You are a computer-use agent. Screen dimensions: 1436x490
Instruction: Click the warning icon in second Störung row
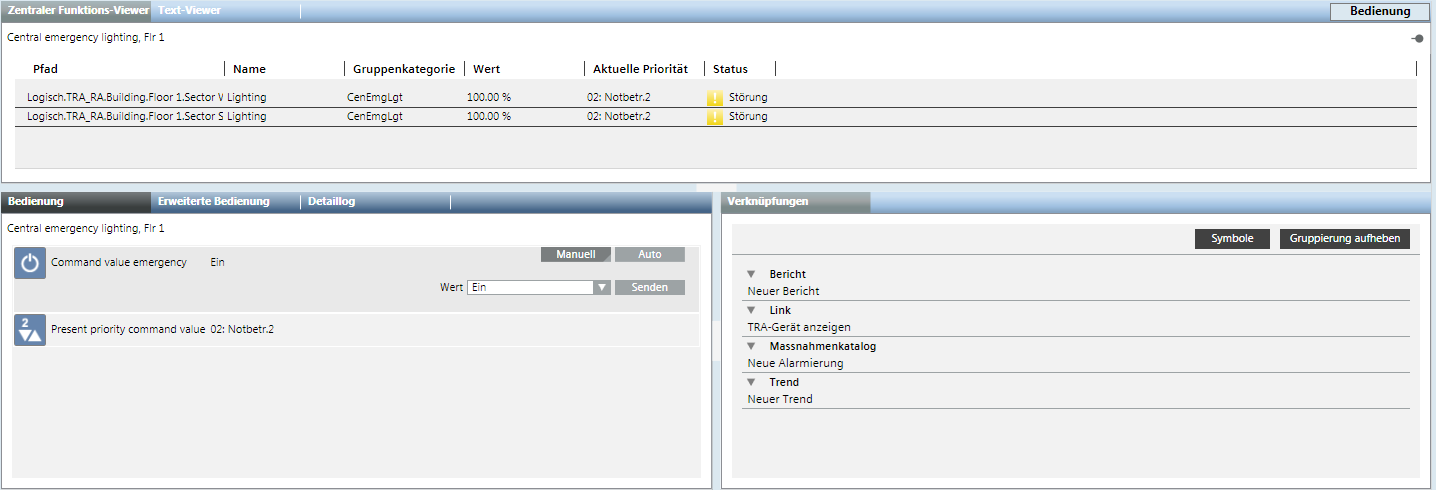(x=715, y=117)
